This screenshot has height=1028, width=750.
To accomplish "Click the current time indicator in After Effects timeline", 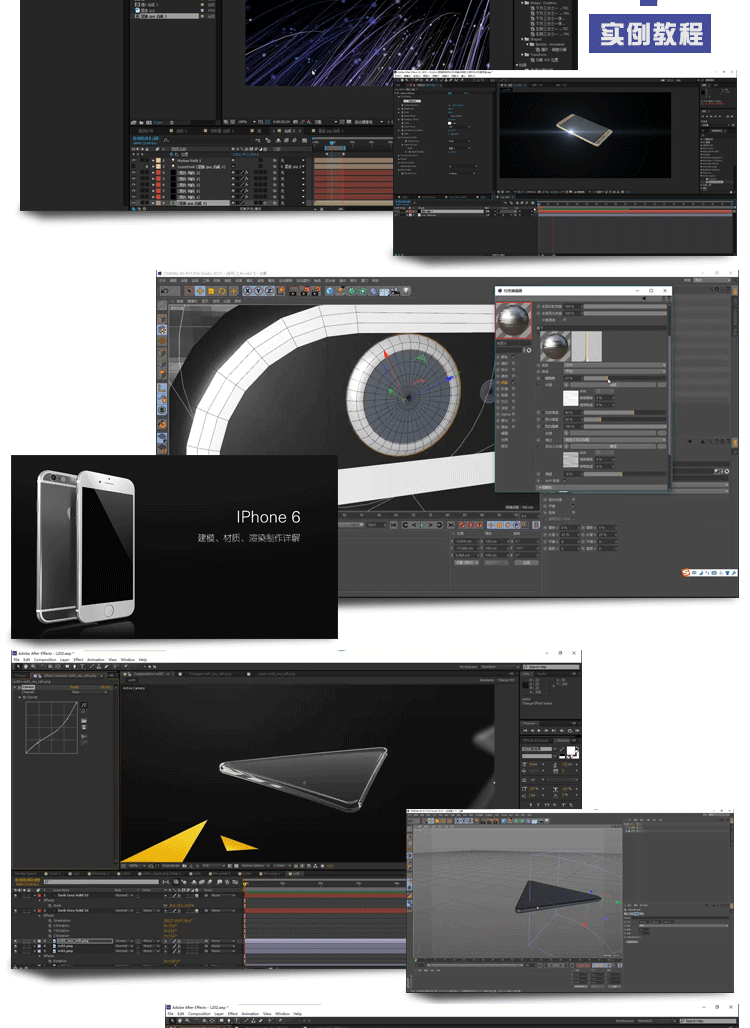I will tap(245, 884).
